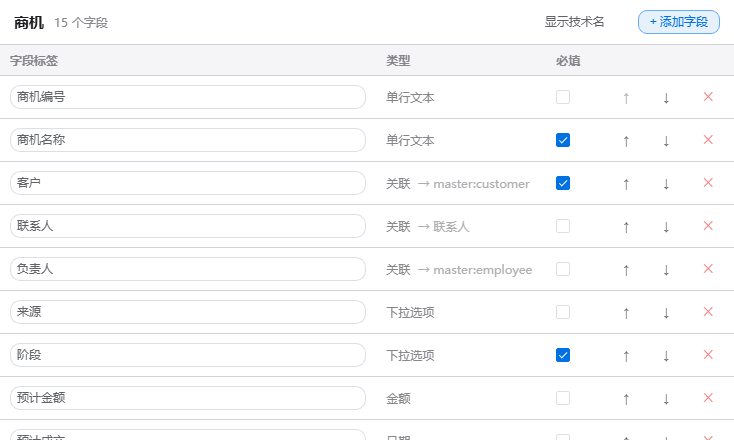
Task: Edit the 客户 label field
Action: point(188,183)
